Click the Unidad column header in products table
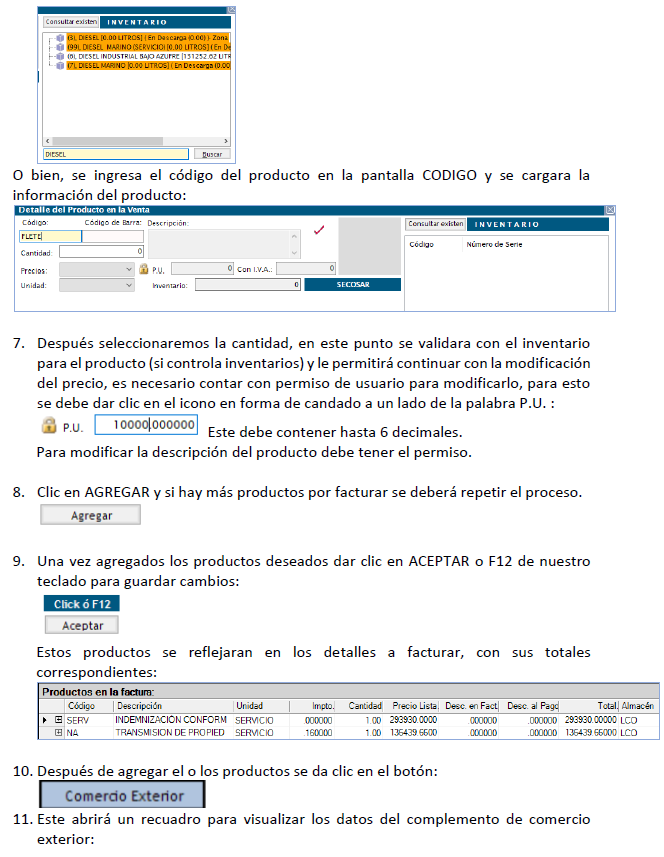Screen dimensions: 664x857 pyautogui.click(x=262, y=706)
